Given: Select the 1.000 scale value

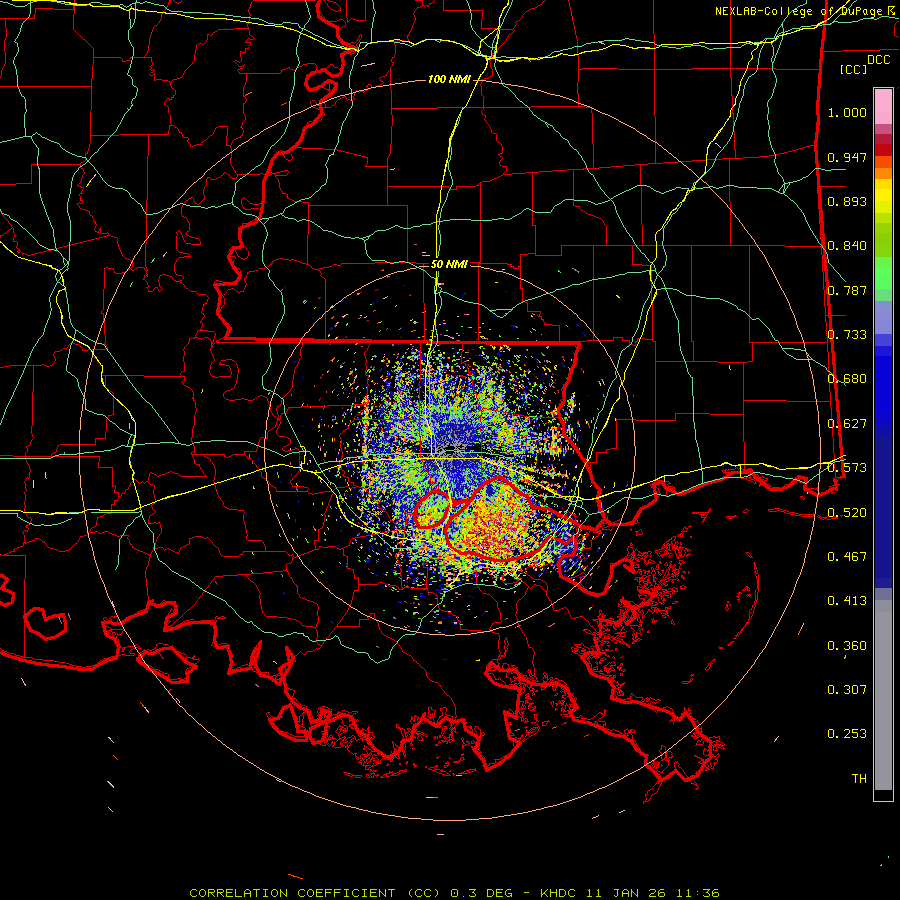Looking at the screenshot, I should tap(847, 112).
